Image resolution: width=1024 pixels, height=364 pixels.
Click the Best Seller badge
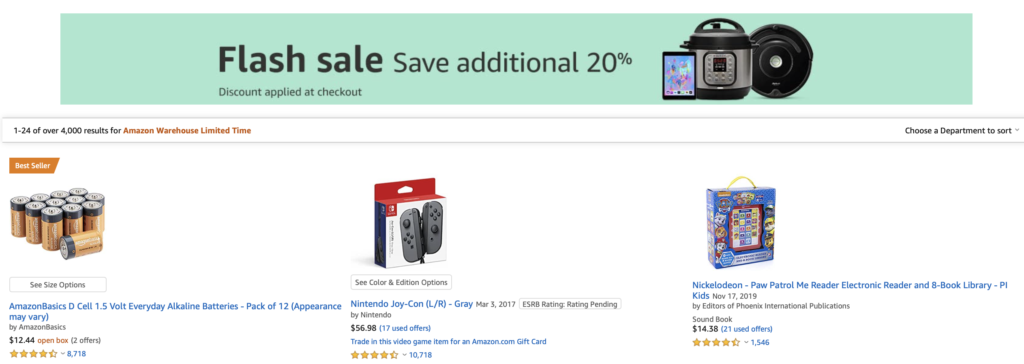(34, 165)
